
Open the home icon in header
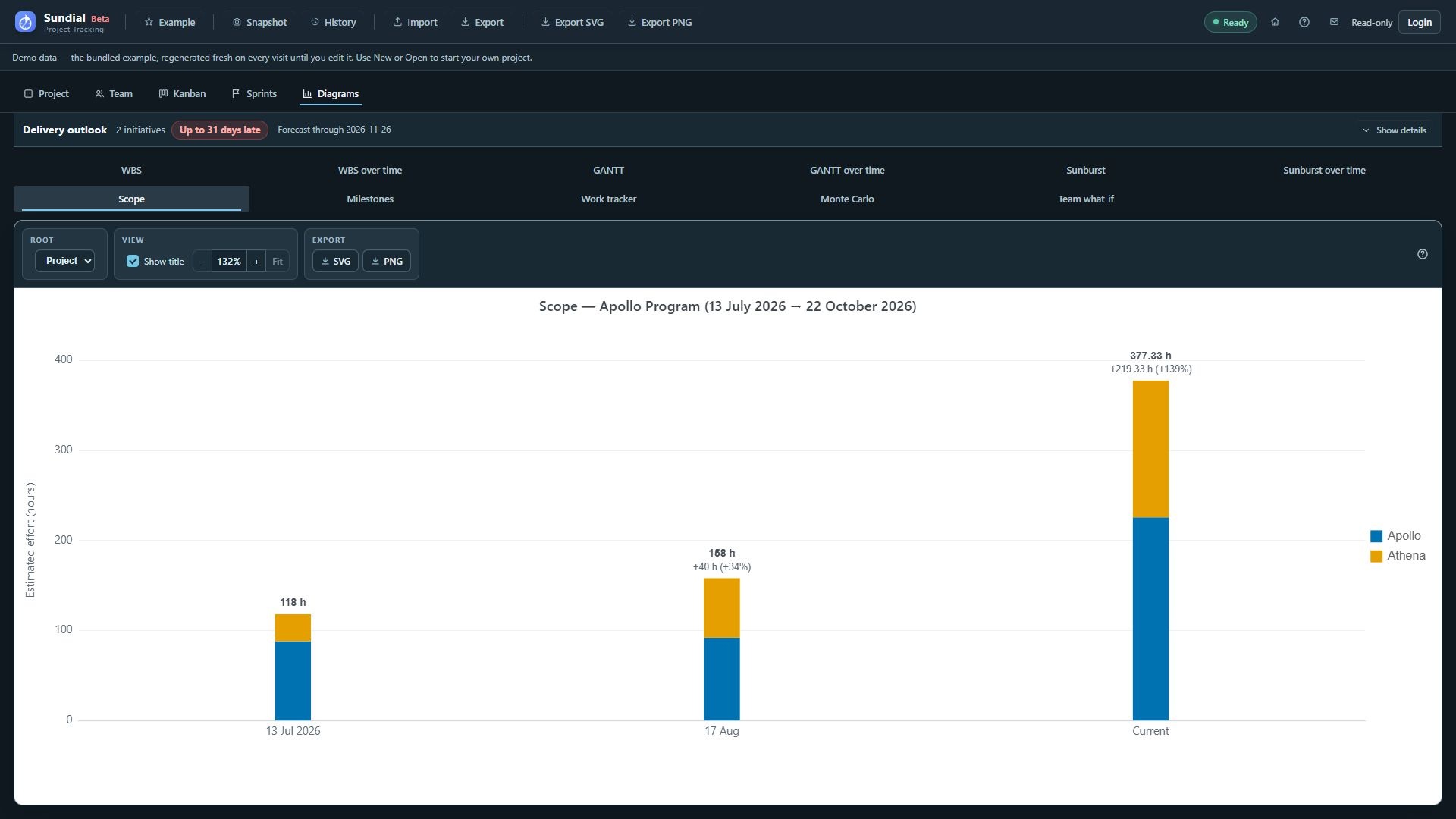[1275, 22]
